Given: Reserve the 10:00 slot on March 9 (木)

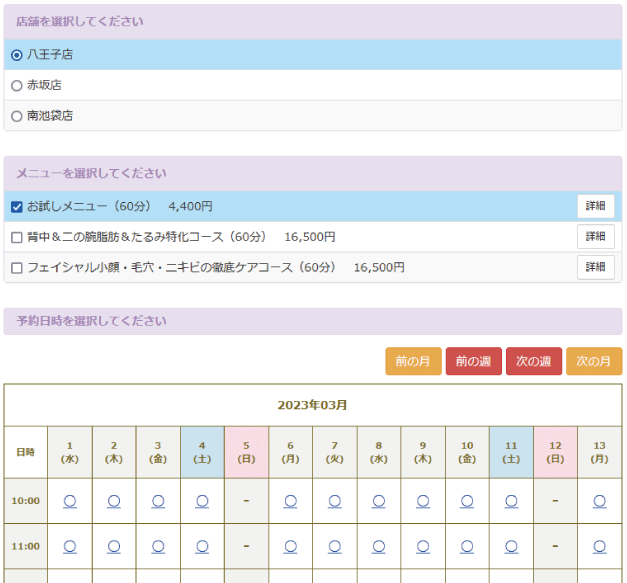Looking at the screenshot, I should pos(423,501).
